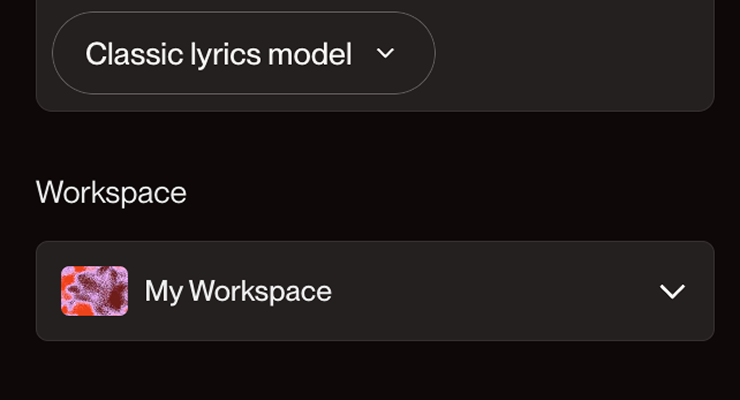Show the workspace list using the right-side arrow
Viewport: 740px width, 400px height.
point(672,292)
